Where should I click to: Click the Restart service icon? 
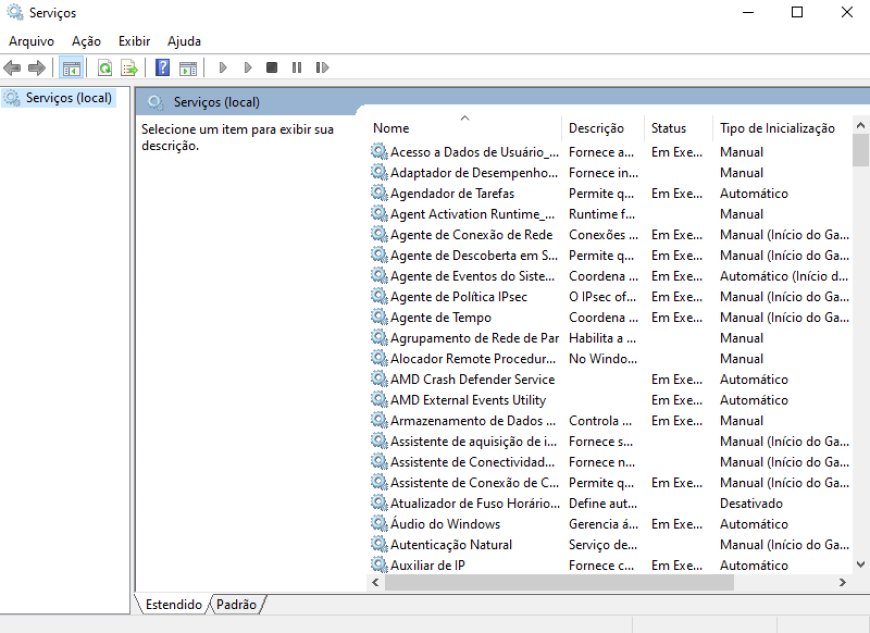click(x=322, y=68)
